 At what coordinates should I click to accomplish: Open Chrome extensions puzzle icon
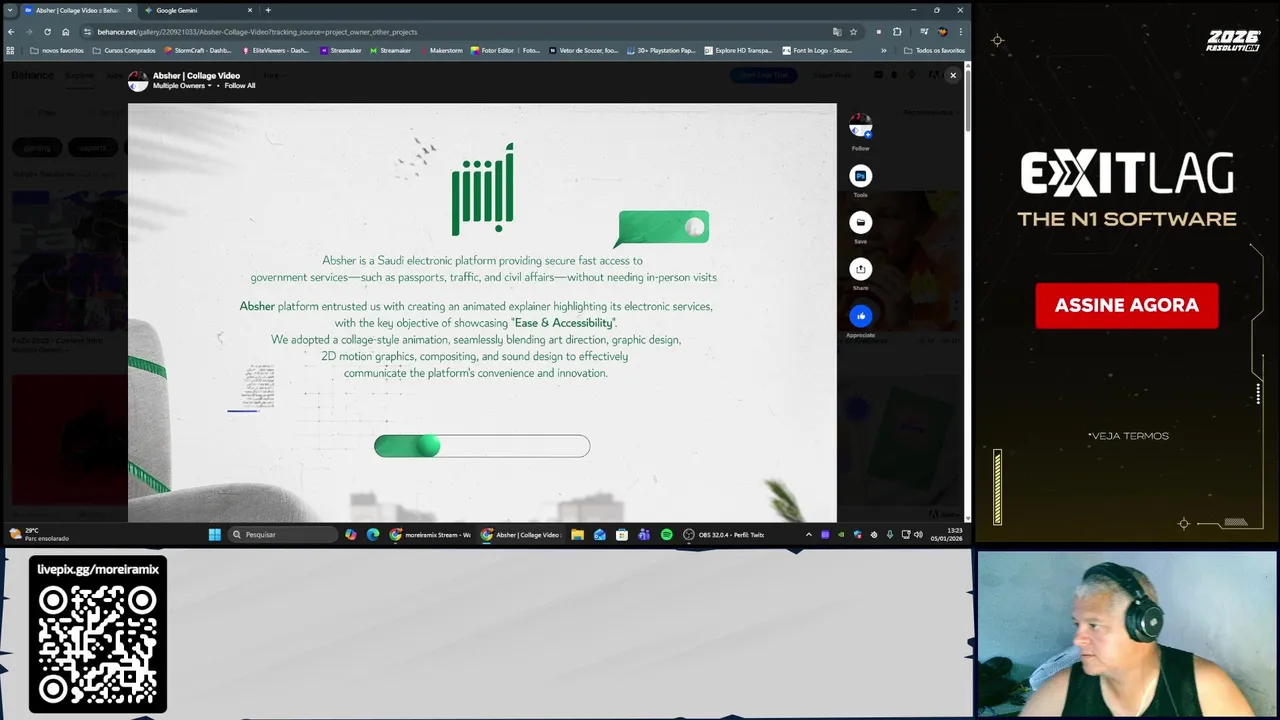[x=897, y=32]
